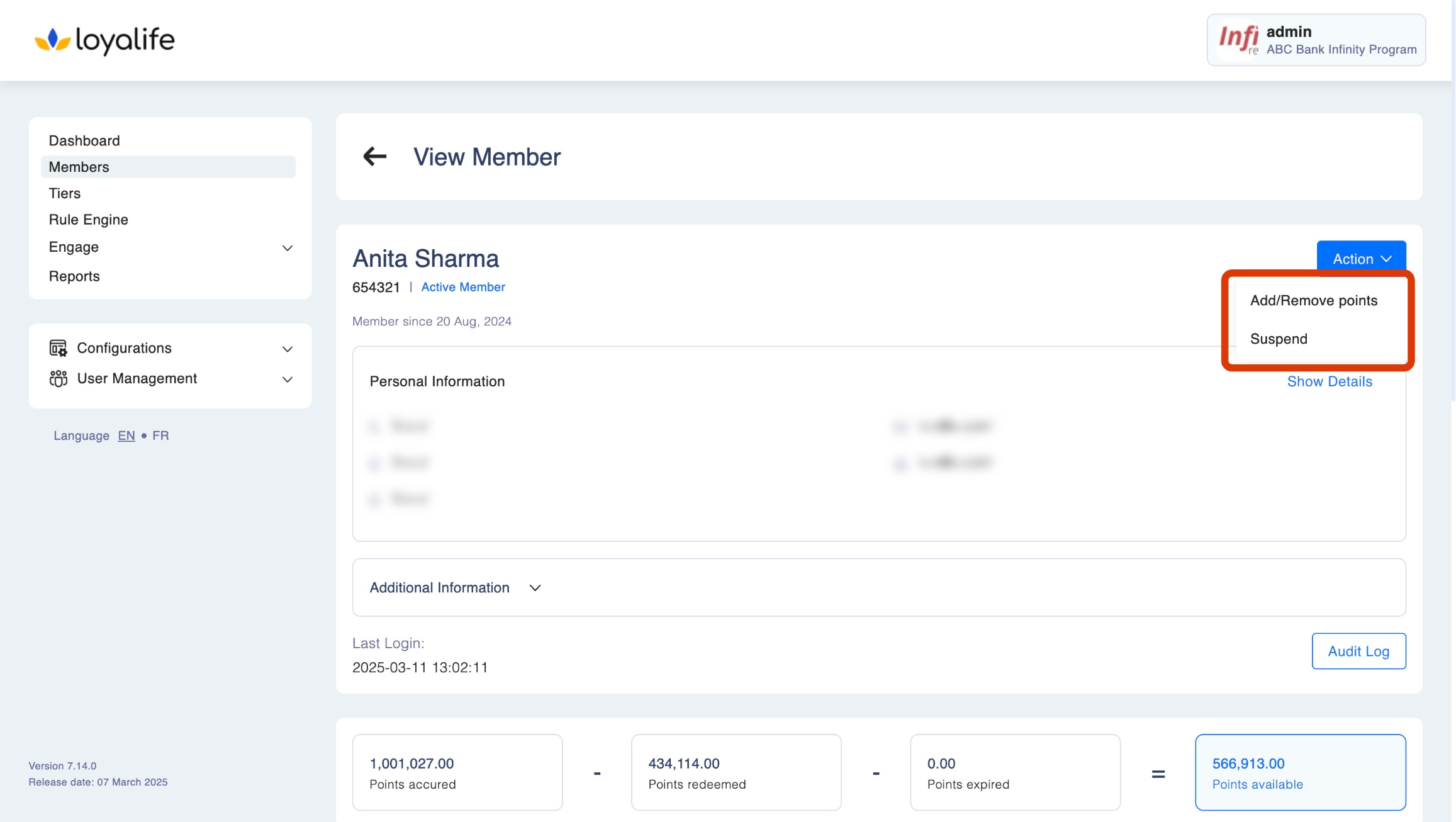Open the Audit Log button
The image size is (1456, 822).
(x=1358, y=651)
